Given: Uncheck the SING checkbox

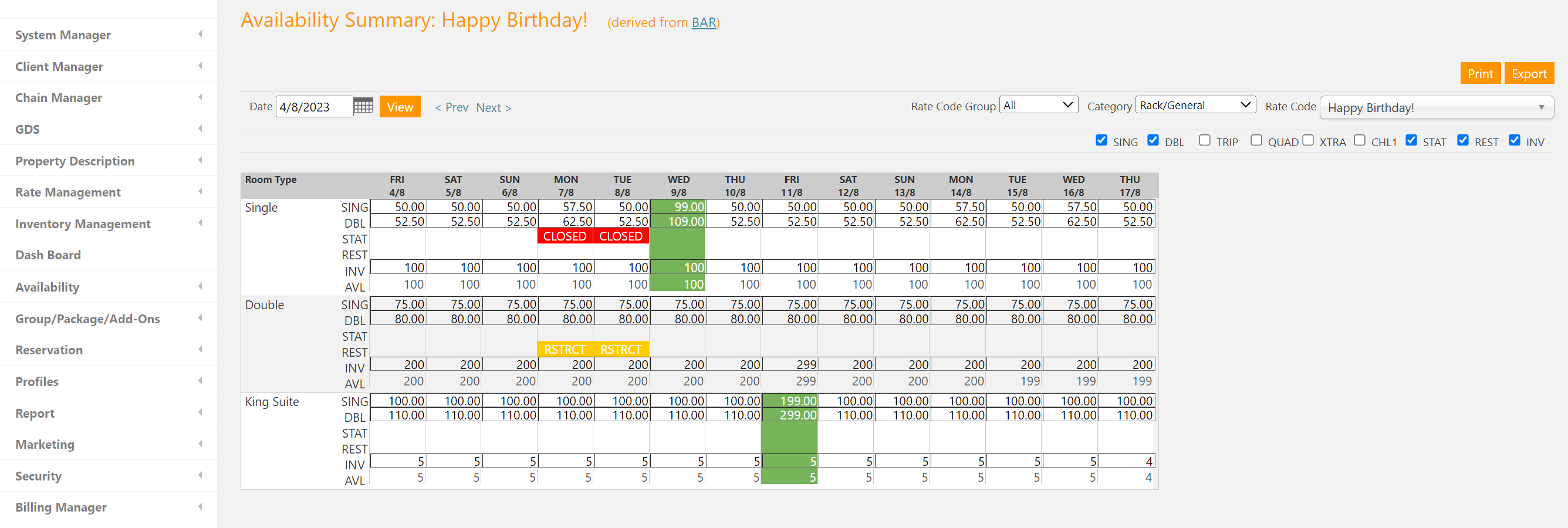Looking at the screenshot, I should point(1101,141).
